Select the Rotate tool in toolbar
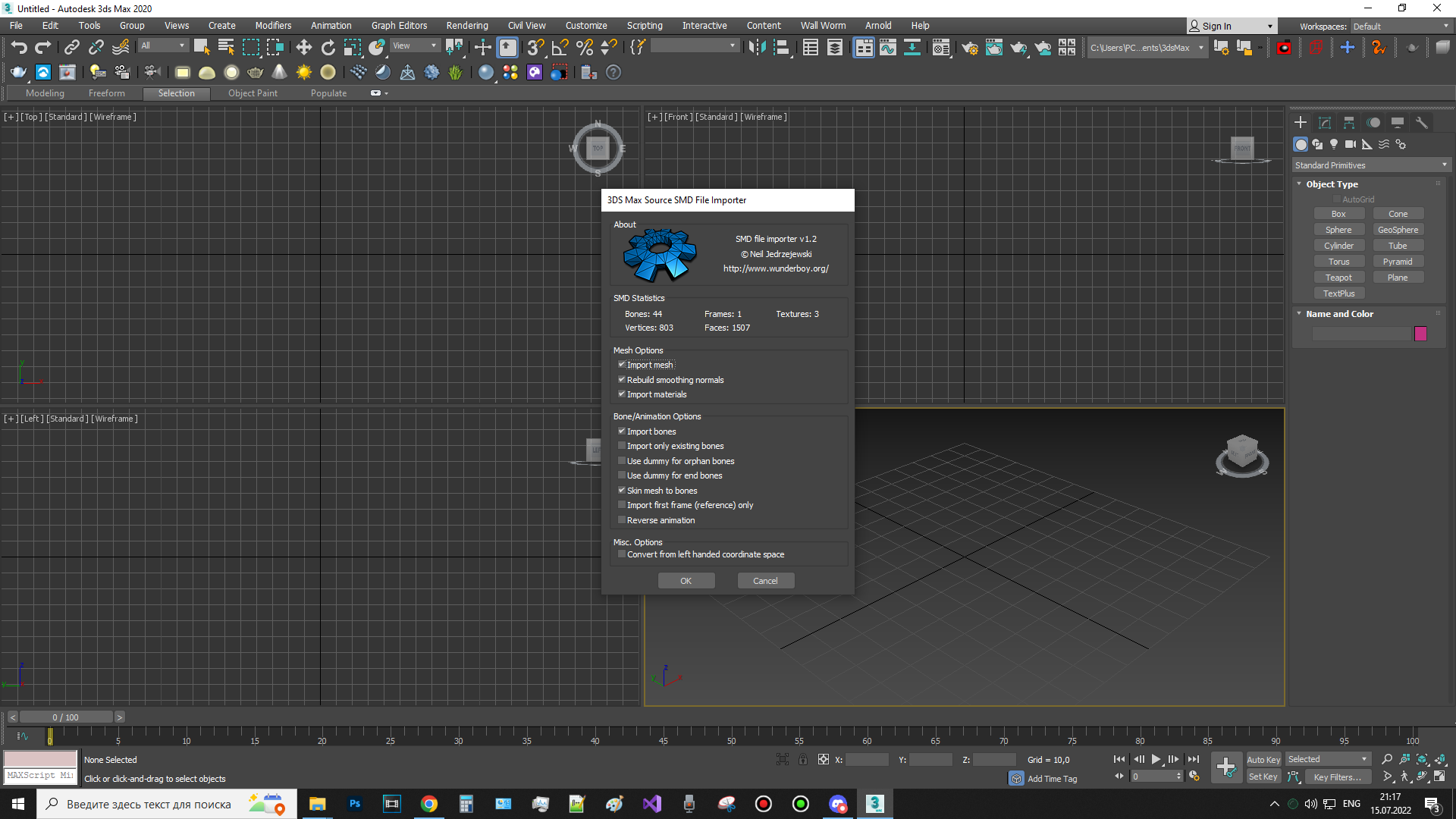 point(328,48)
